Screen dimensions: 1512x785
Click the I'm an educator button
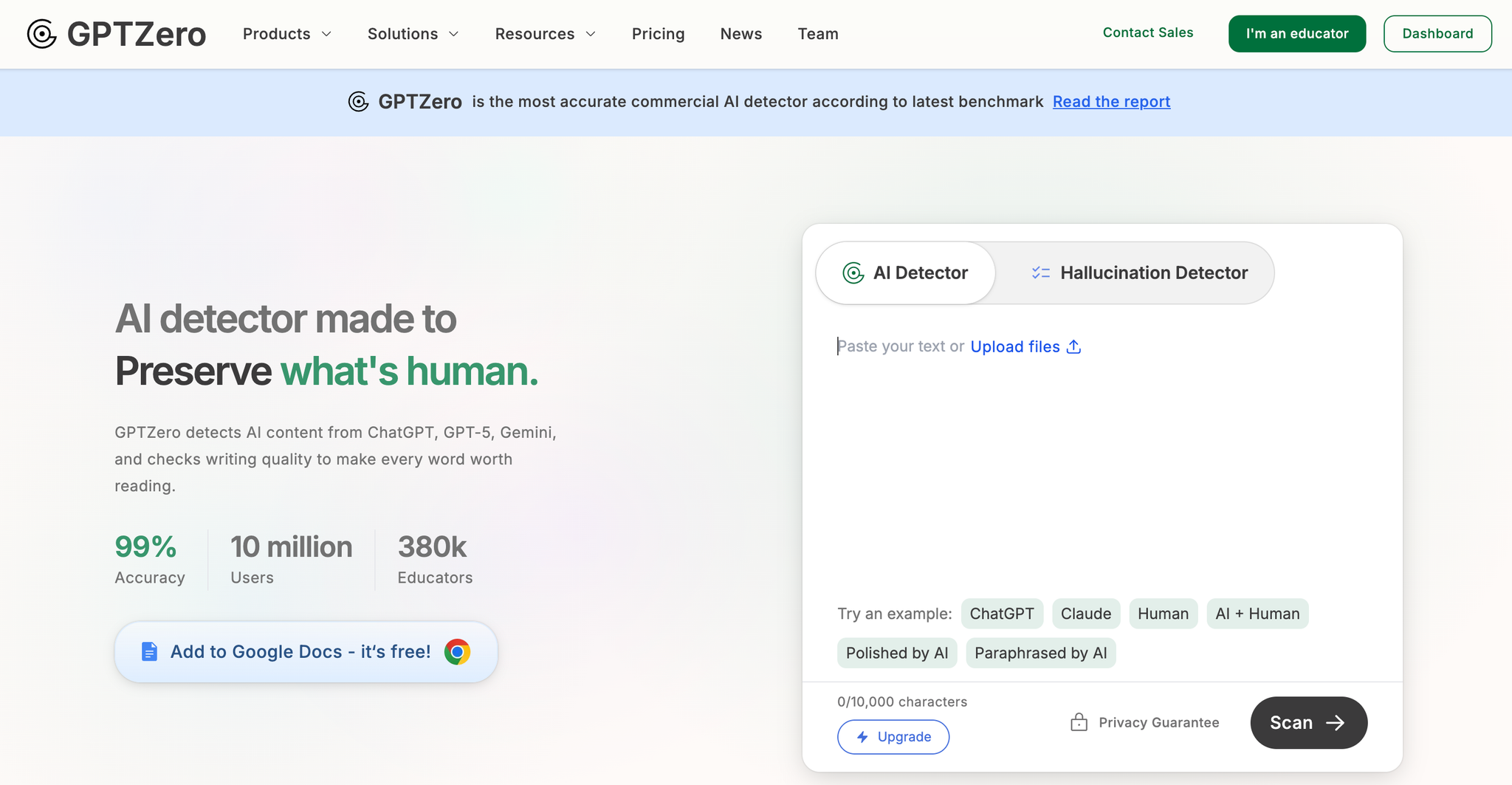1297,34
